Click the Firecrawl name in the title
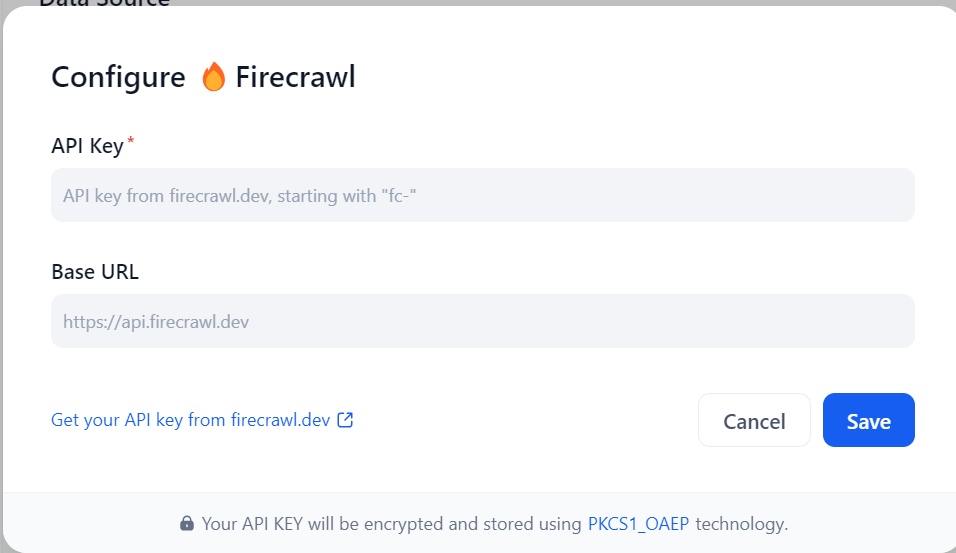Viewport: 956px width, 553px height. [x=295, y=77]
